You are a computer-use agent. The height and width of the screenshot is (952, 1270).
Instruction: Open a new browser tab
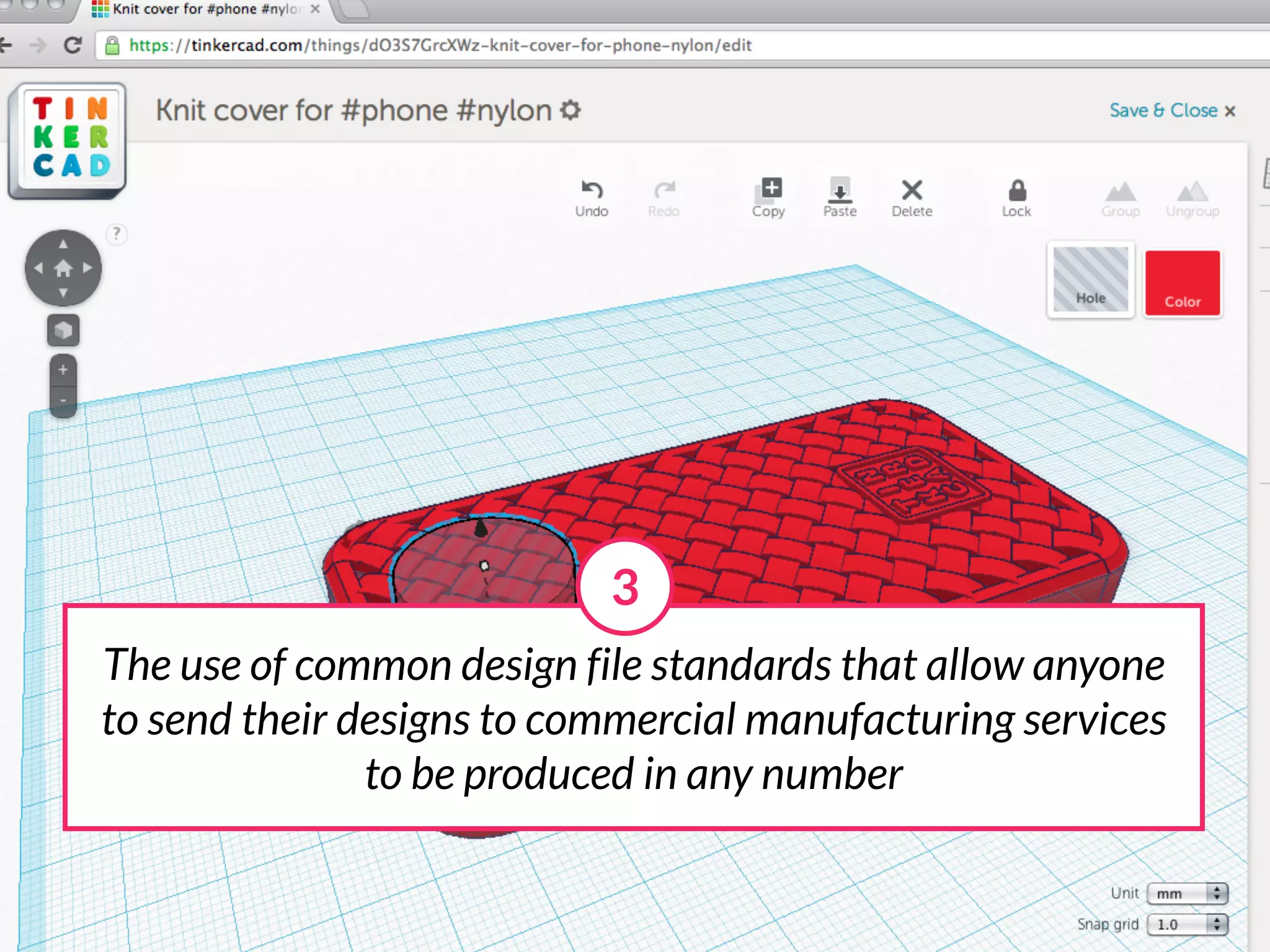355,9
